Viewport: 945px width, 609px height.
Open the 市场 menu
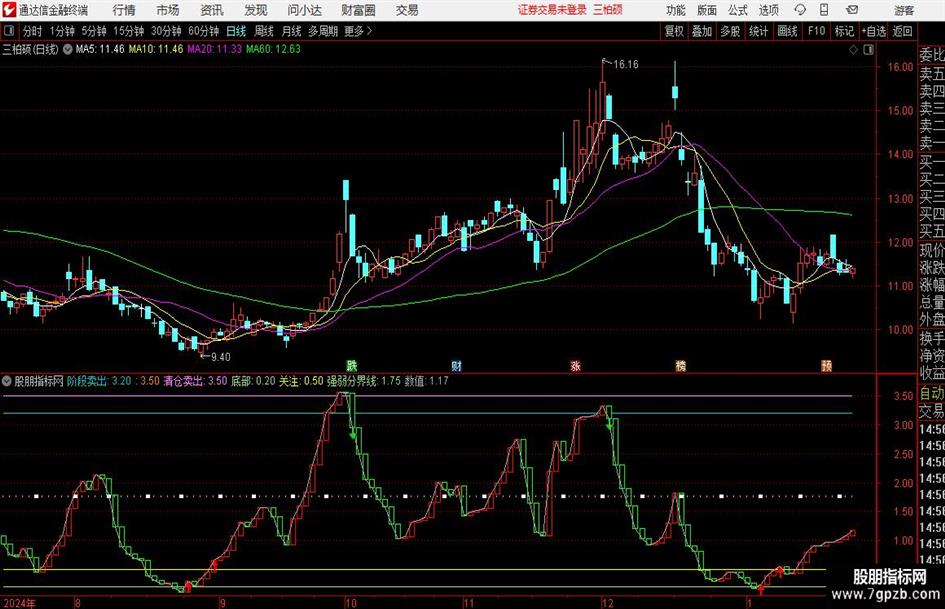click(168, 10)
